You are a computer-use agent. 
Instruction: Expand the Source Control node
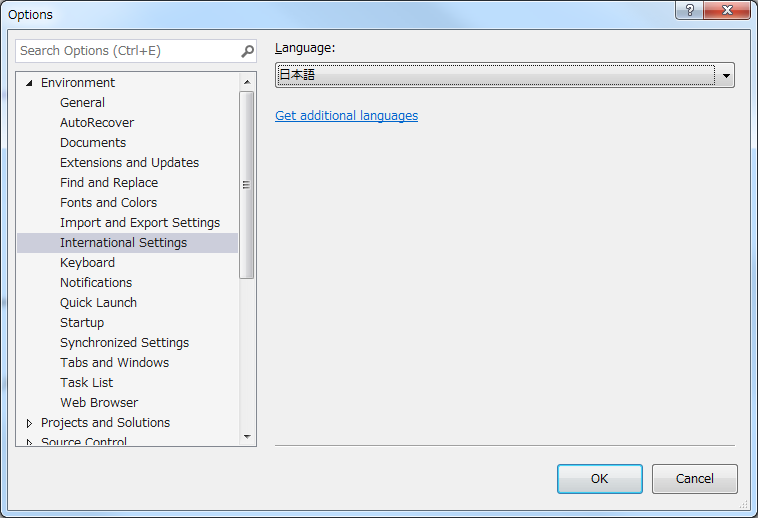29,441
